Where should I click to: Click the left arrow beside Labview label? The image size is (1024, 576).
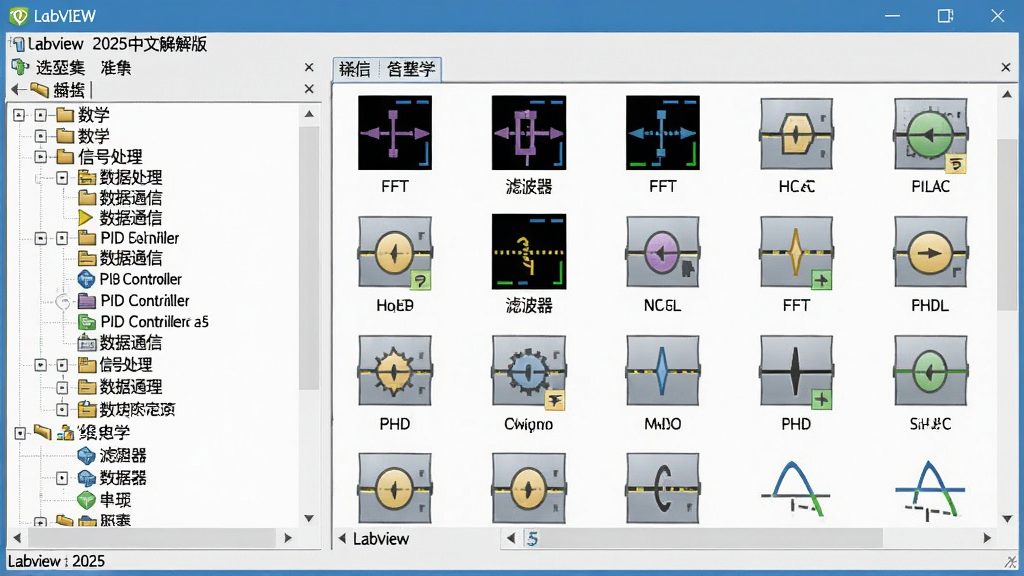pos(342,538)
